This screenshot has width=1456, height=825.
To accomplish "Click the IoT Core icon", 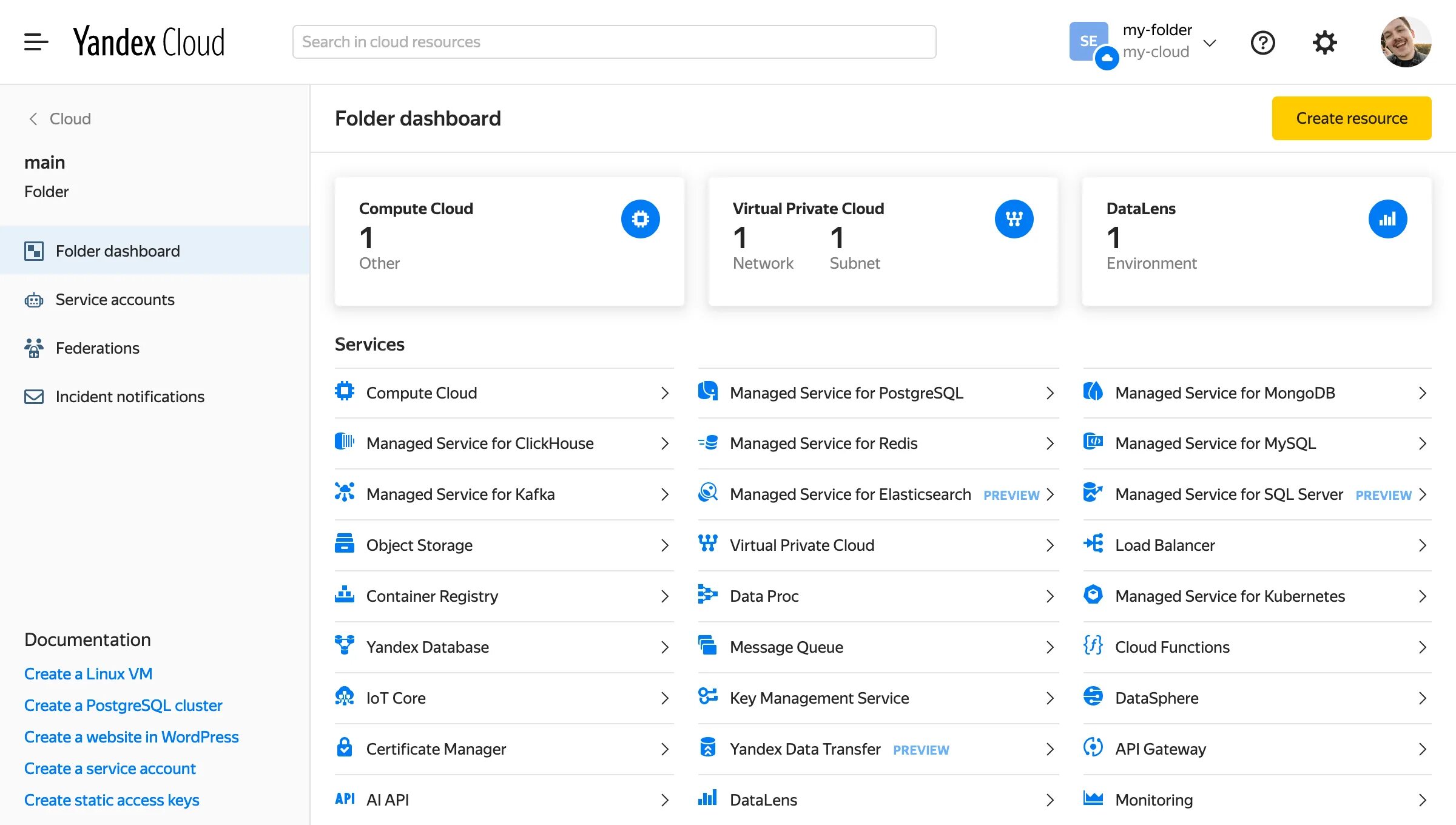I will pos(345,696).
